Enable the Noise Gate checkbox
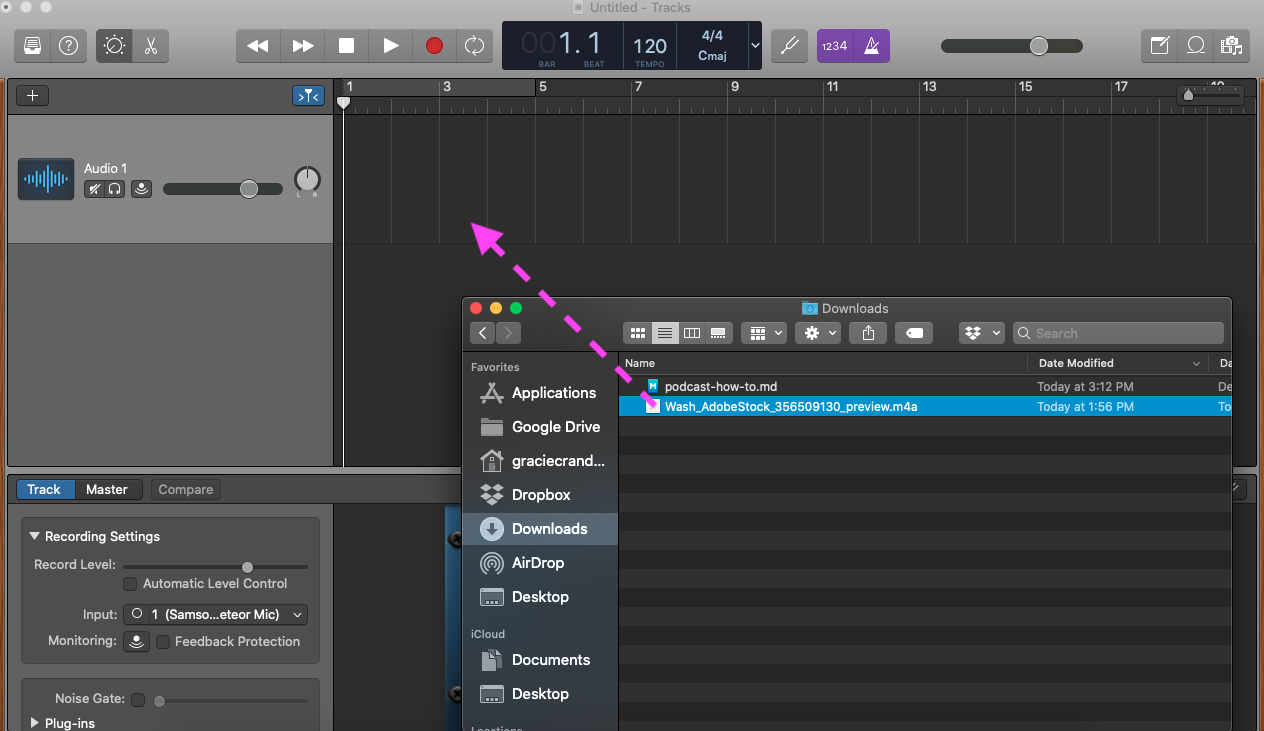 coord(138,700)
